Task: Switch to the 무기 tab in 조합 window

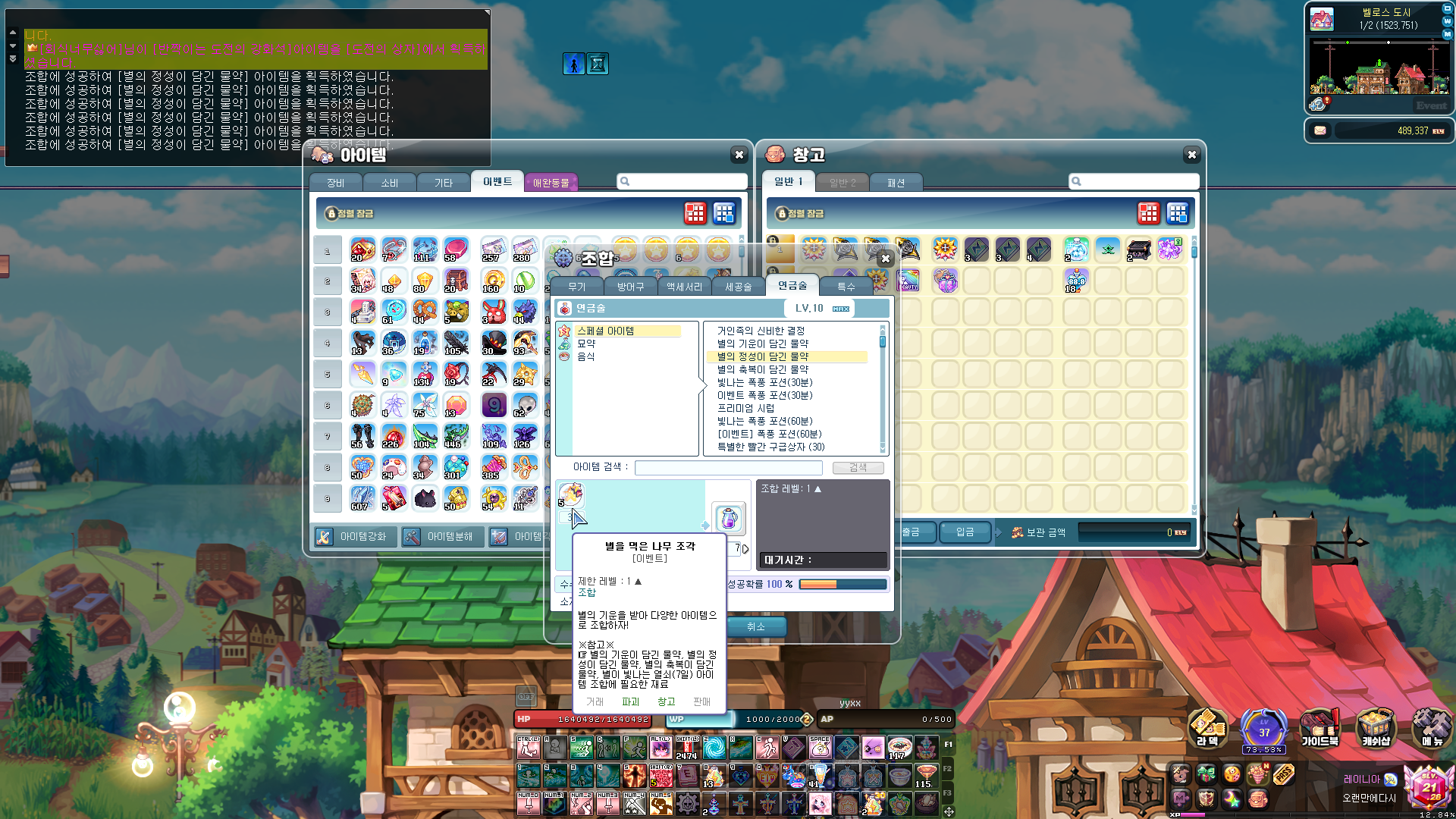Action: point(577,287)
